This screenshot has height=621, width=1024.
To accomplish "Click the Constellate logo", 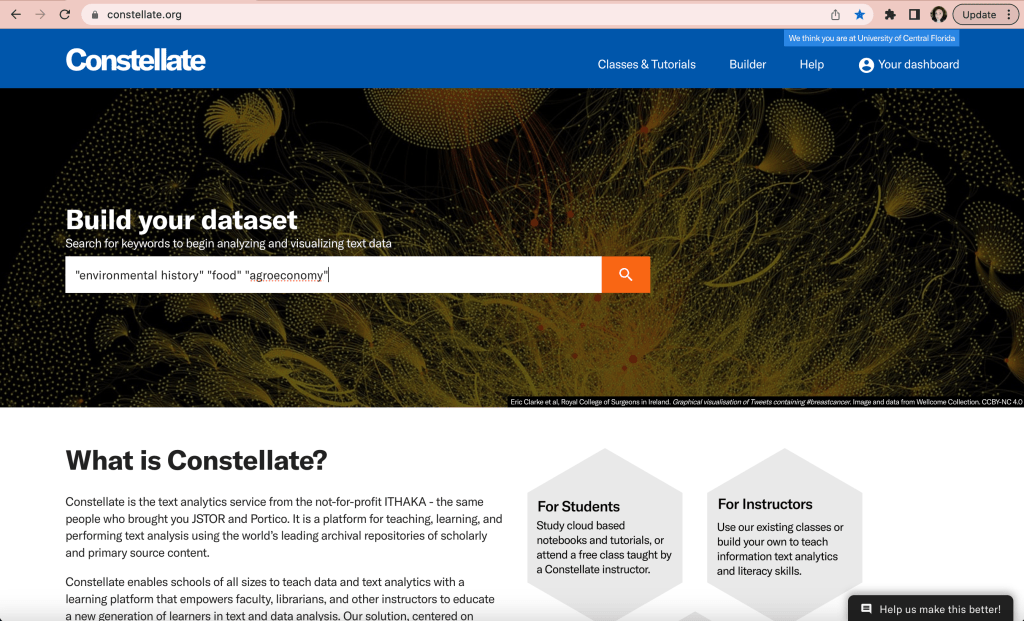I will click(136, 61).
